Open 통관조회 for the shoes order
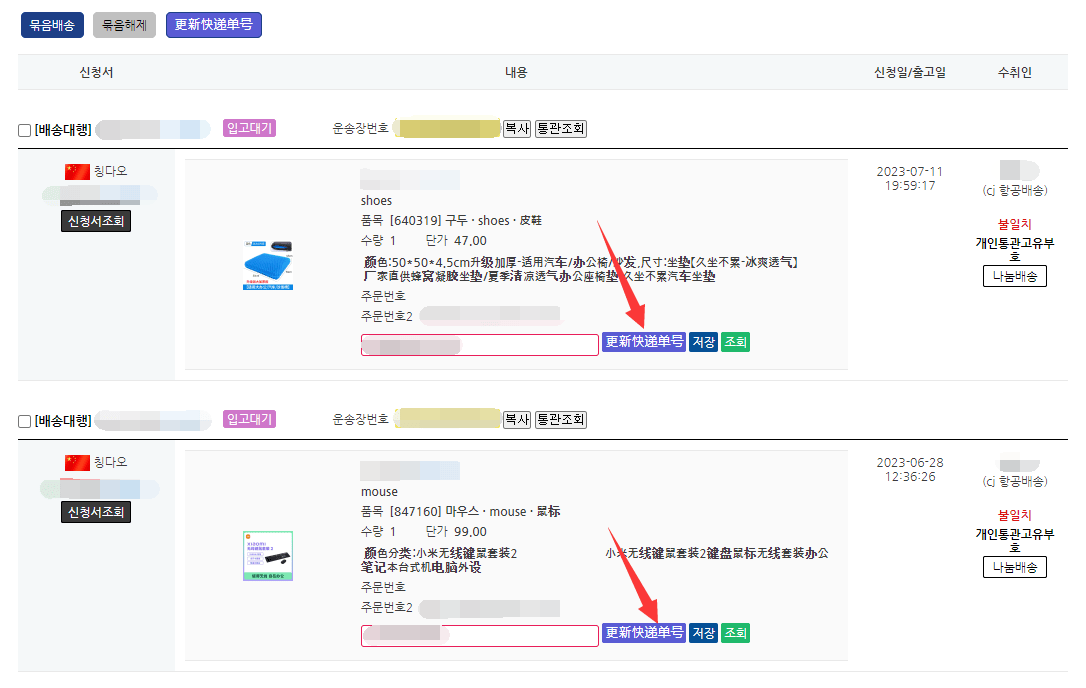1086x688 pixels. 561,129
